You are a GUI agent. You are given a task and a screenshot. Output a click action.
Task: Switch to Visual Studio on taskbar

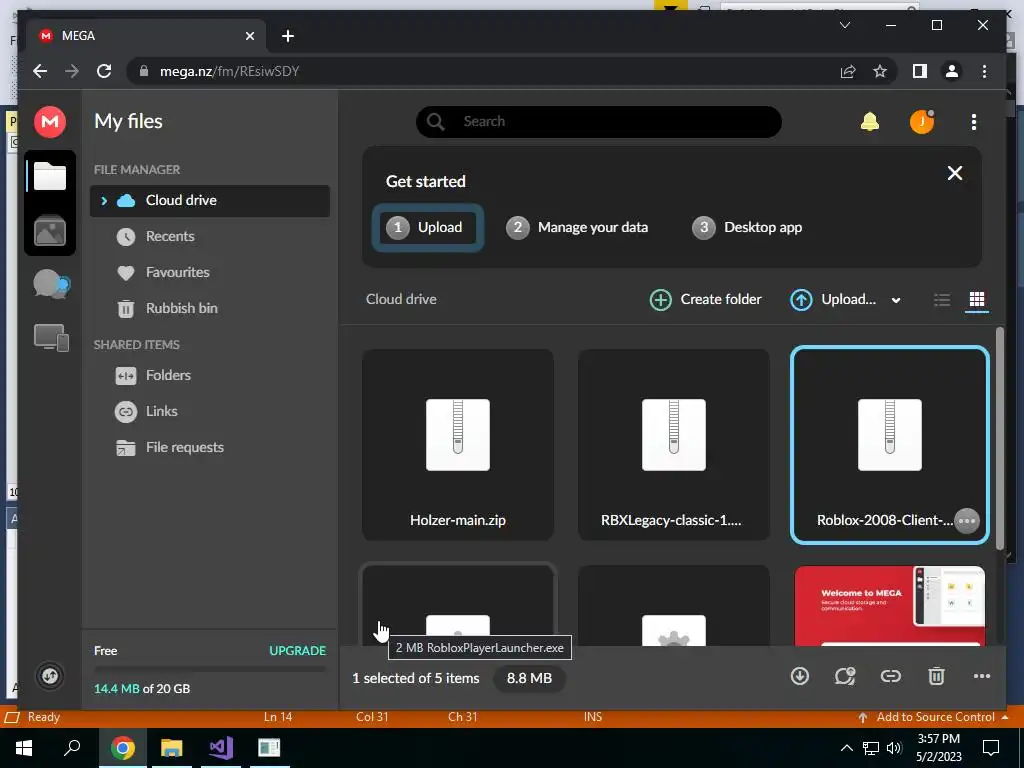(221, 747)
